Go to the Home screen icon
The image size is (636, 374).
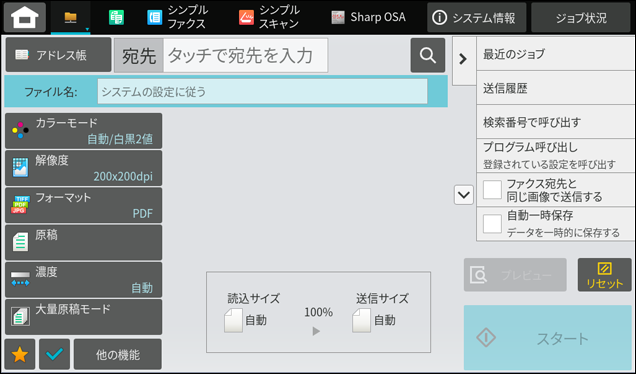point(25,17)
